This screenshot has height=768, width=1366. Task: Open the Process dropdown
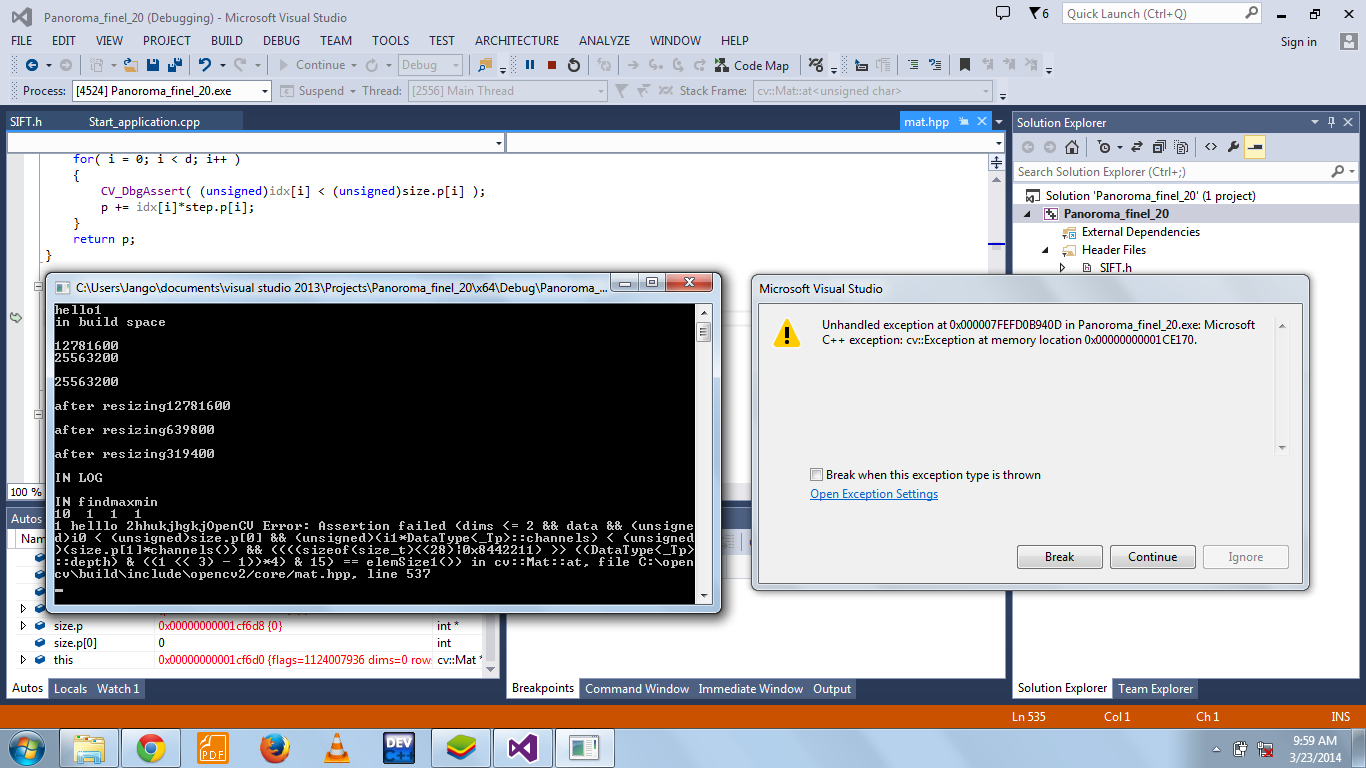265,91
